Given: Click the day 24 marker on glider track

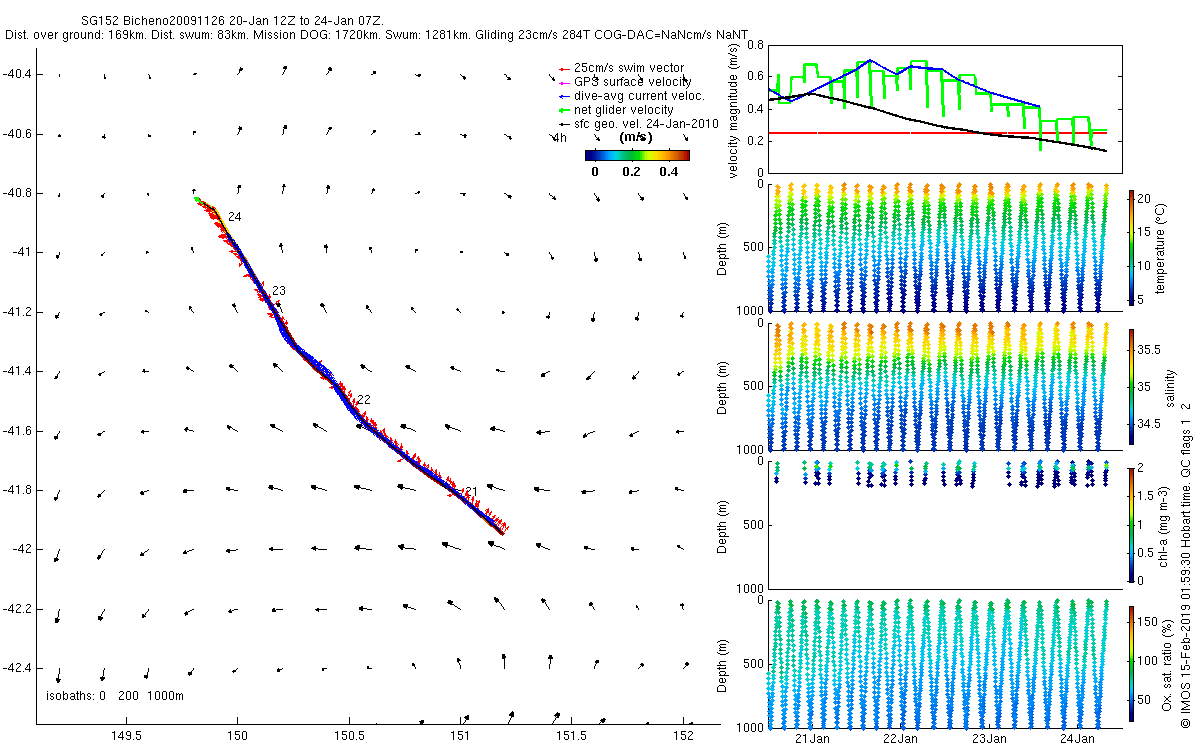Looking at the screenshot, I should click(234, 217).
